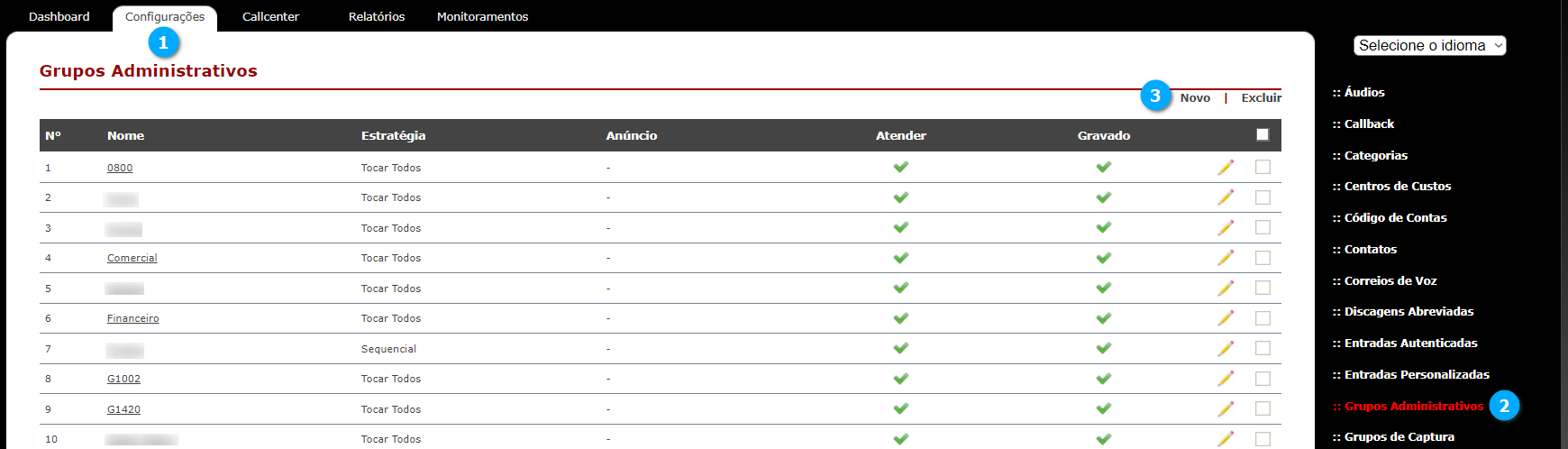This screenshot has width=1568, height=449.
Task: Click Atender green checkmark for 0800
Action: point(900,167)
